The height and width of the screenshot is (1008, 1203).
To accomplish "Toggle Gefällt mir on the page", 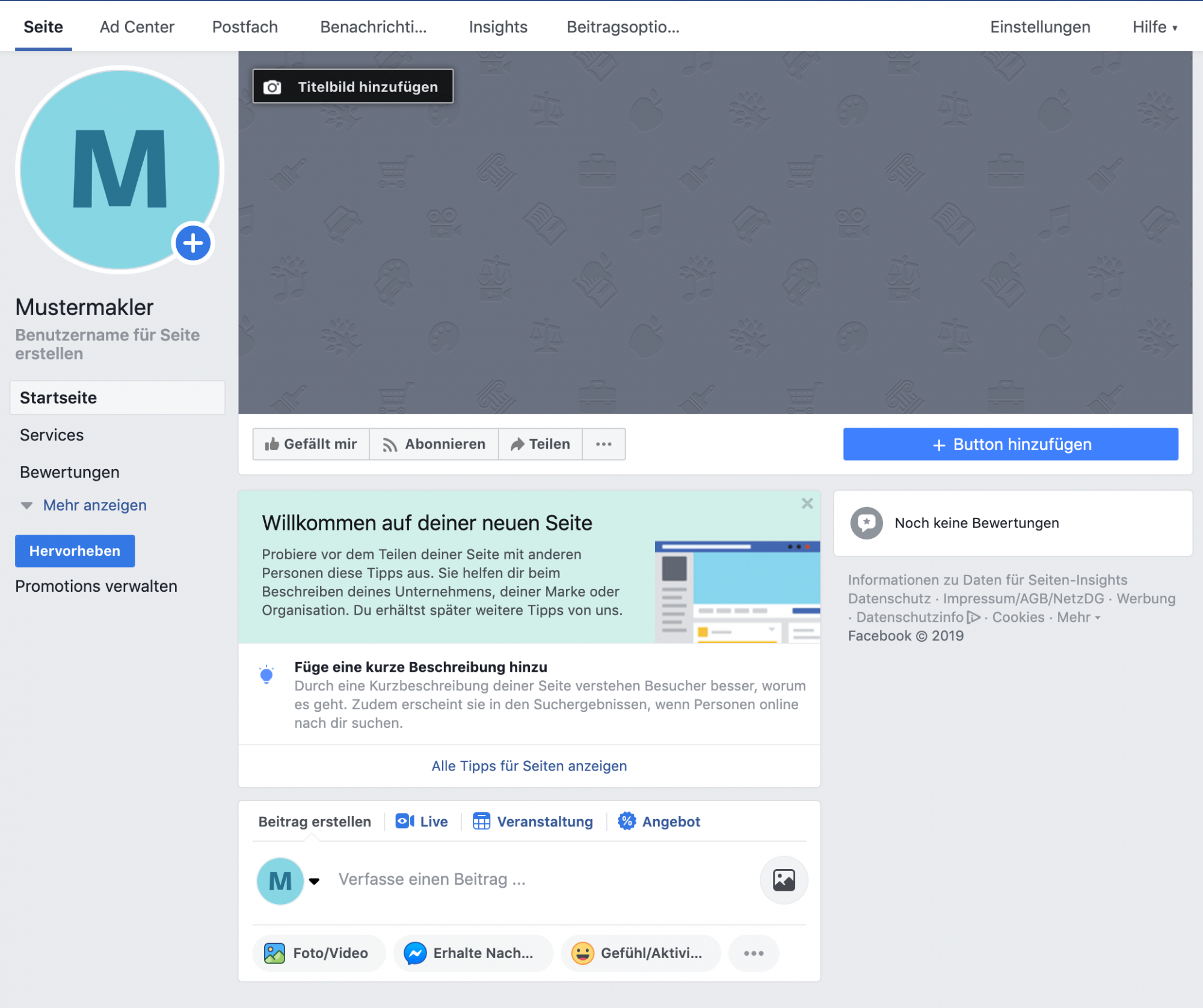I will [311, 444].
